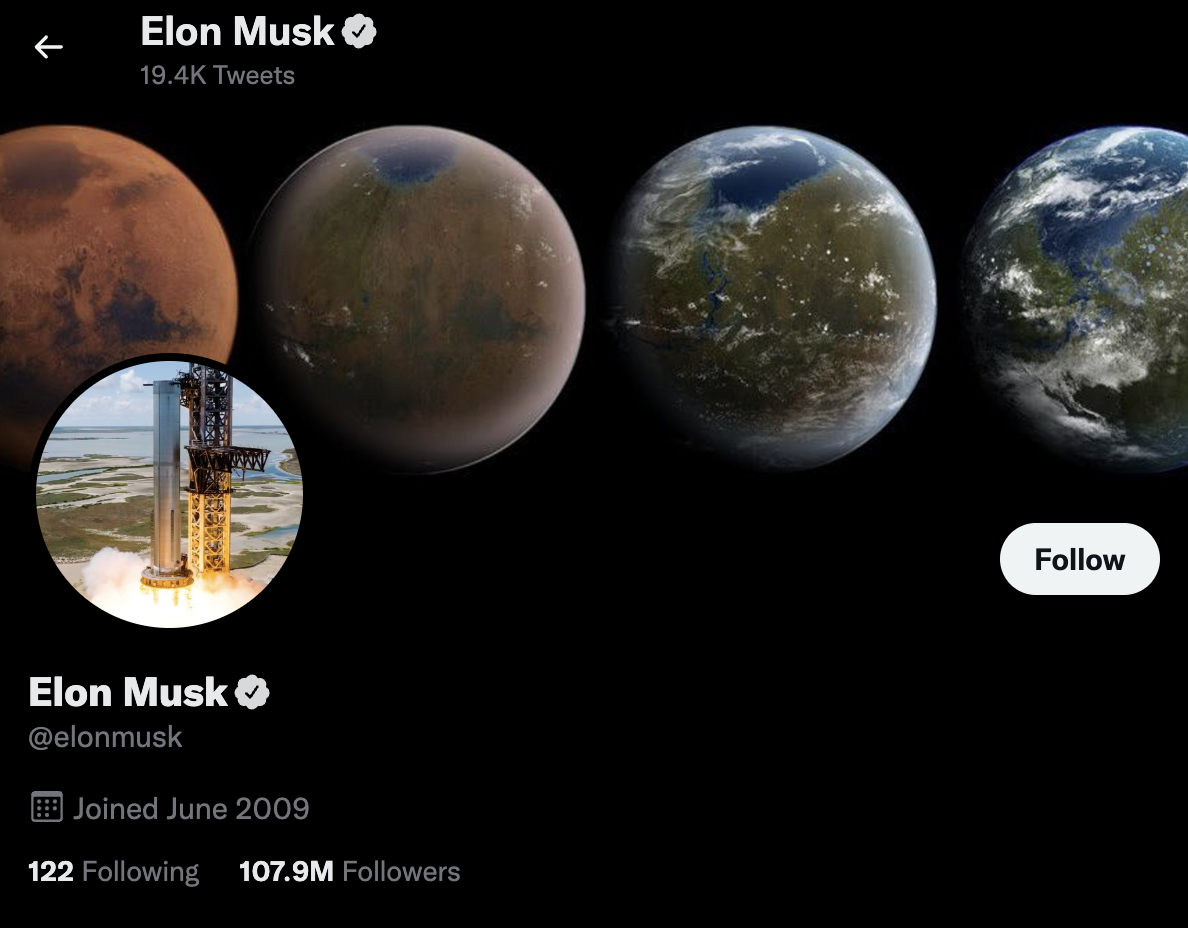
Task: Click the verified badge in the top header
Action: click(359, 32)
